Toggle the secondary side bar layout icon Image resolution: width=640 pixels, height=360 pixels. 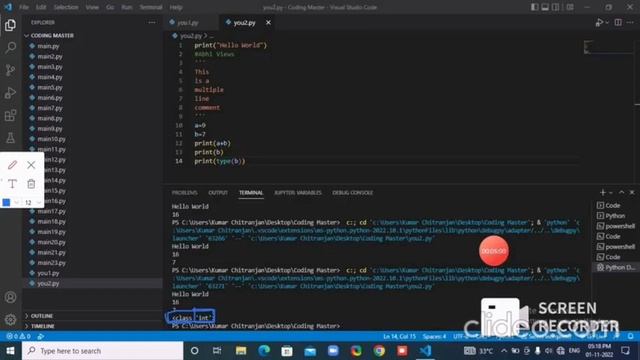pos(556,7)
